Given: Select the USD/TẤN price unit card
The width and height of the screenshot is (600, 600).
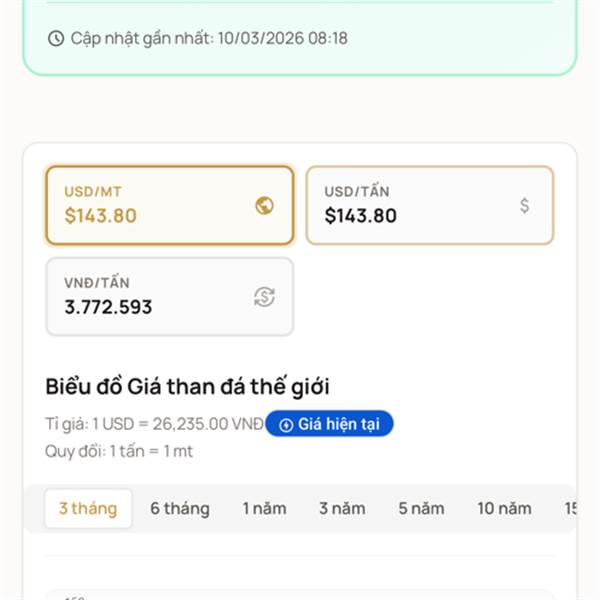Looking at the screenshot, I should point(430,205).
